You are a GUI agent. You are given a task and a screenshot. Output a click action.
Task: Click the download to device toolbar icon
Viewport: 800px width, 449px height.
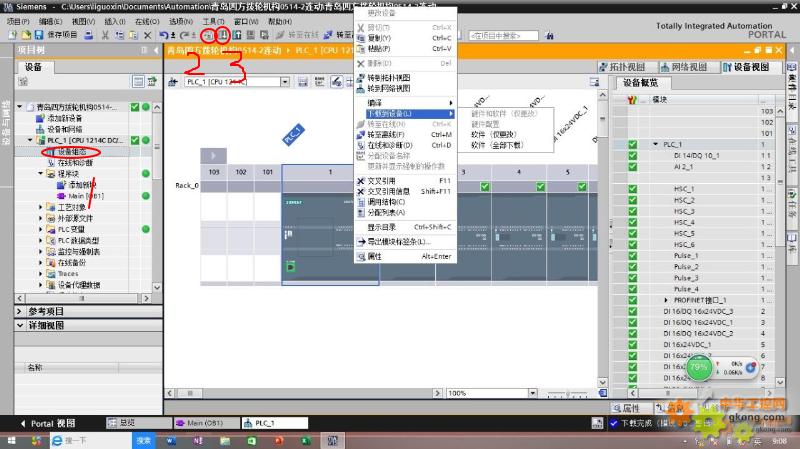pyautogui.click(x=222, y=35)
